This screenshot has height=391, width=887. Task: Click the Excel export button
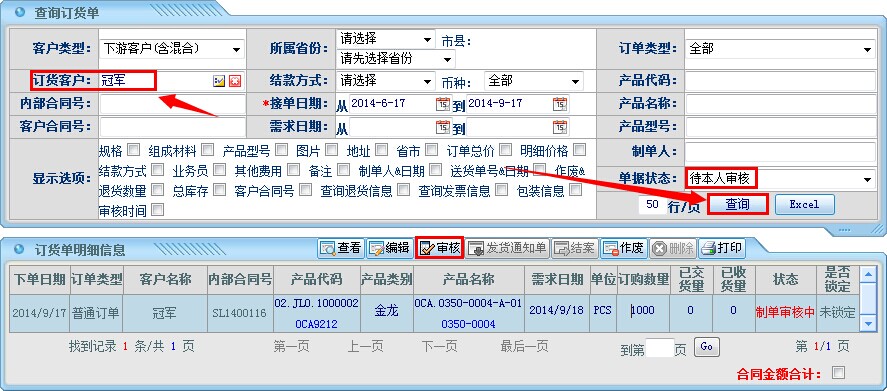click(804, 204)
